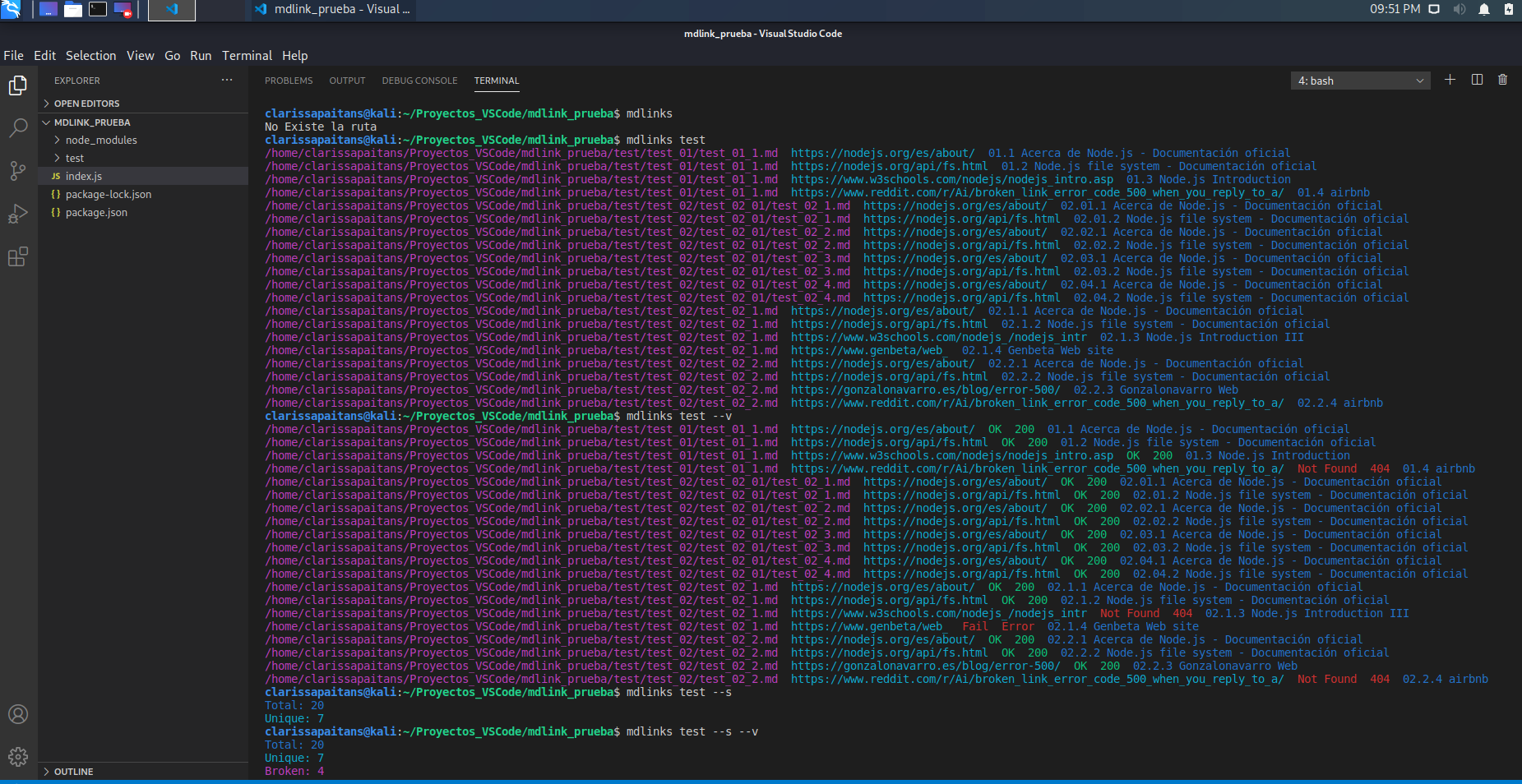This screenshot has height=784, width=1522.
Task: Open the Help menu
Action: coord(295,56)
